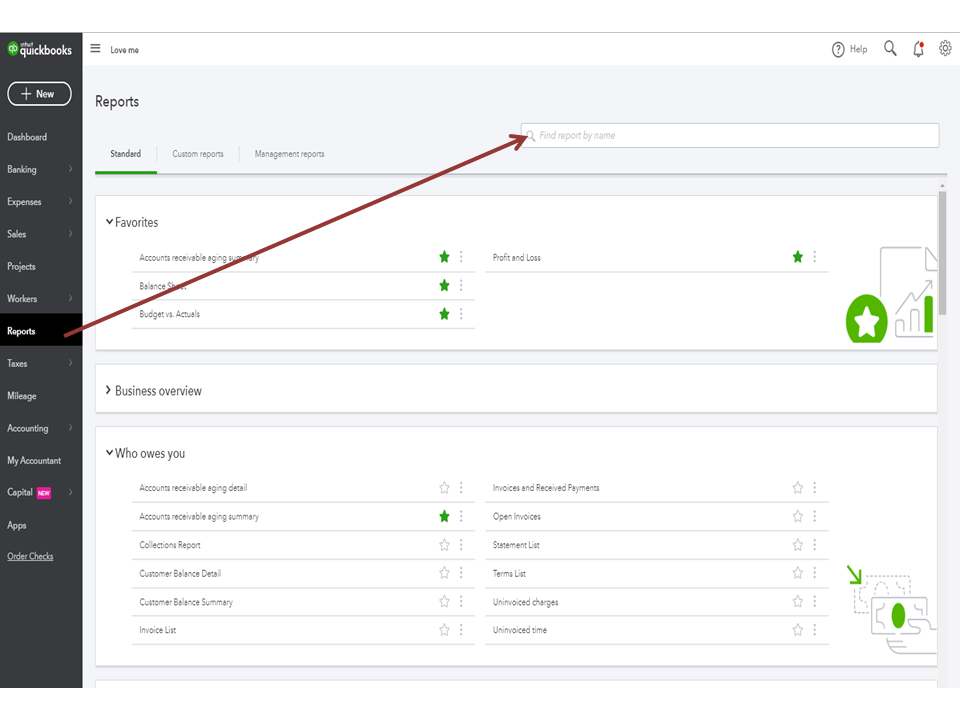The image size is (960, 720).
Task: Switch to the Custom reports tab
Action: [198, 154]
